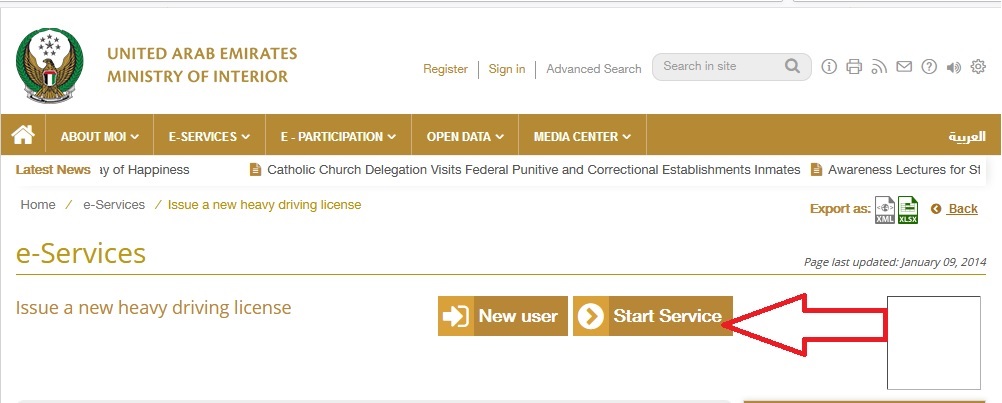The height and width of the screenshot is (403, 1002).
Task: Export page as XLSX file icon
Action: coord(908,210)
